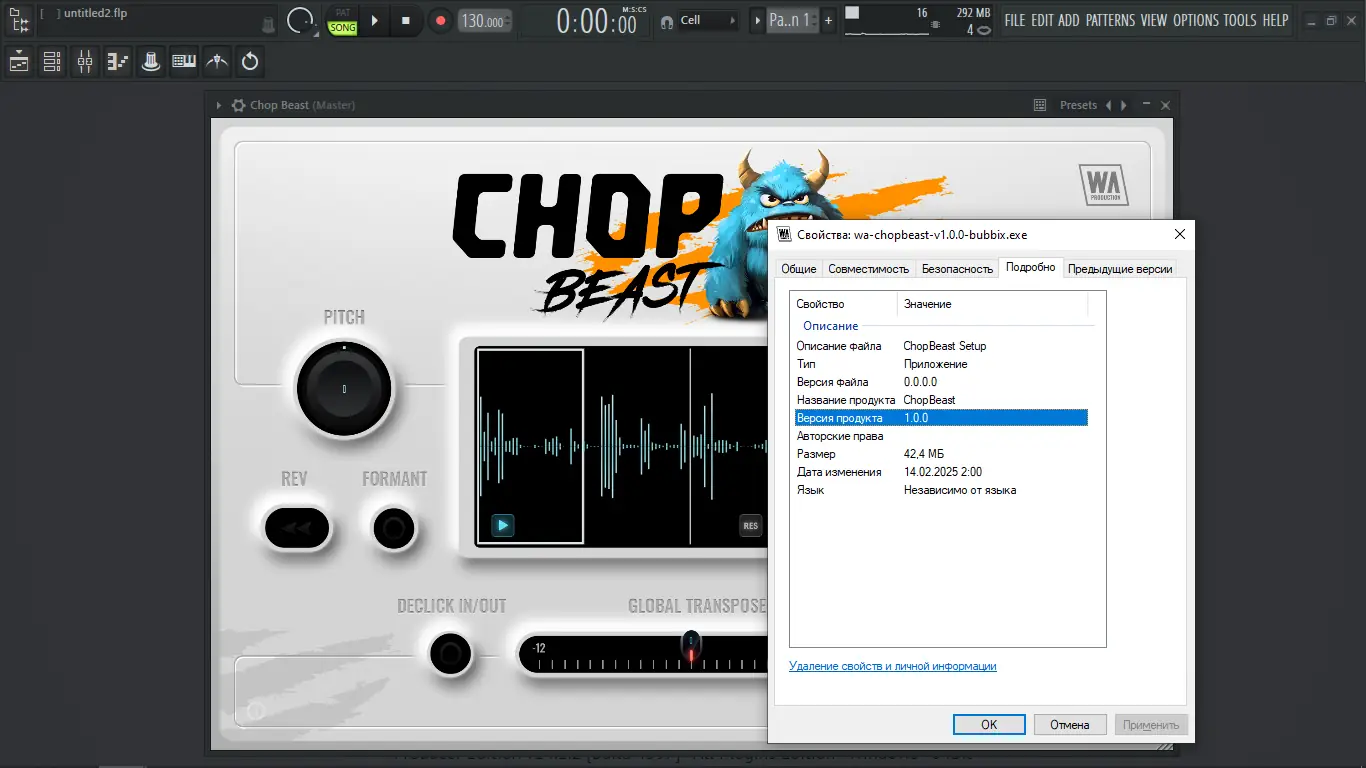Image resolution: width=1366 pixels, height=768 pixels.
Task: Click the Chop Beast plugin grid icon
Action: (1040, 105)
